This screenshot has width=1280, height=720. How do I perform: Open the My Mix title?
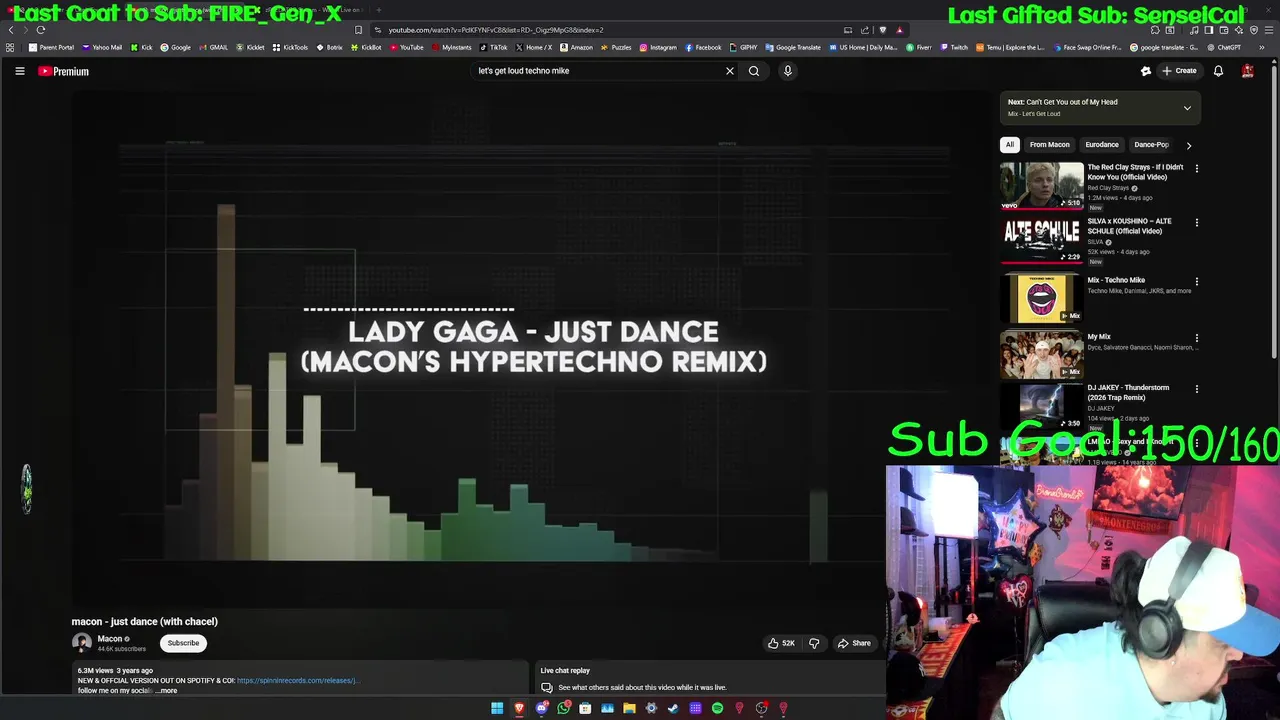coord(1099,337)
